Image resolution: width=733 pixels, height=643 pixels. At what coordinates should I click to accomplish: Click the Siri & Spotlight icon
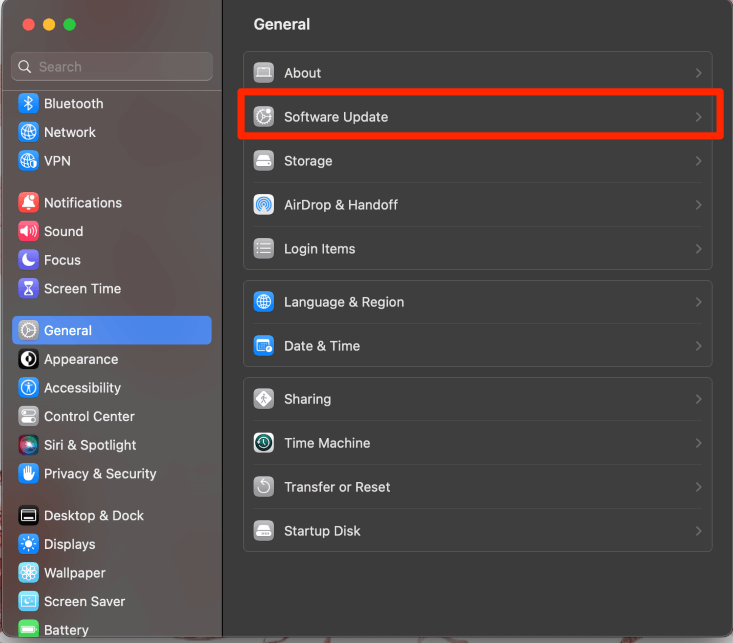point(28,445)
